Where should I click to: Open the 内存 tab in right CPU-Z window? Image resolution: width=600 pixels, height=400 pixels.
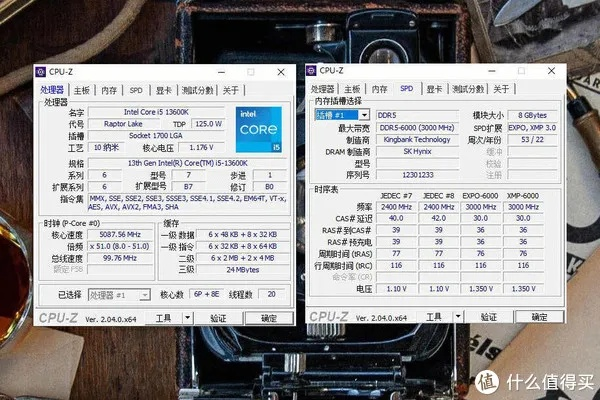tap(379, 89)
